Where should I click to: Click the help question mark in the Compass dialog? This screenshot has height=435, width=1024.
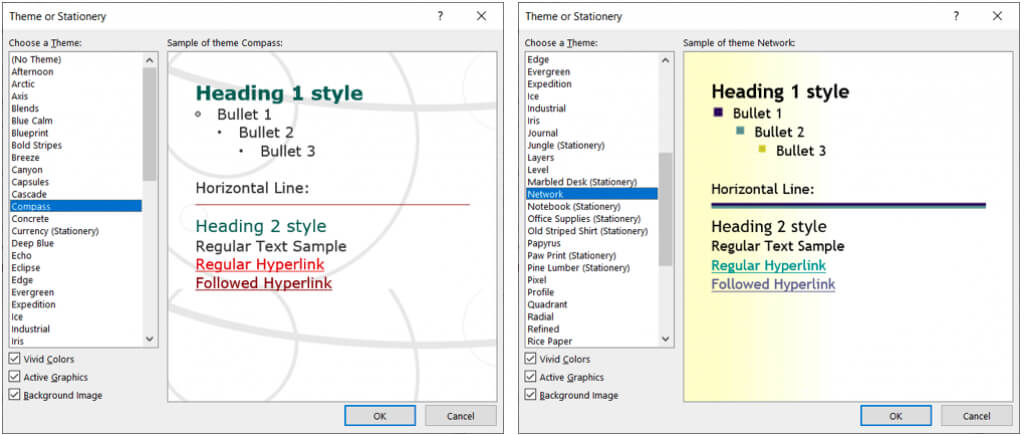coord(440,16)
